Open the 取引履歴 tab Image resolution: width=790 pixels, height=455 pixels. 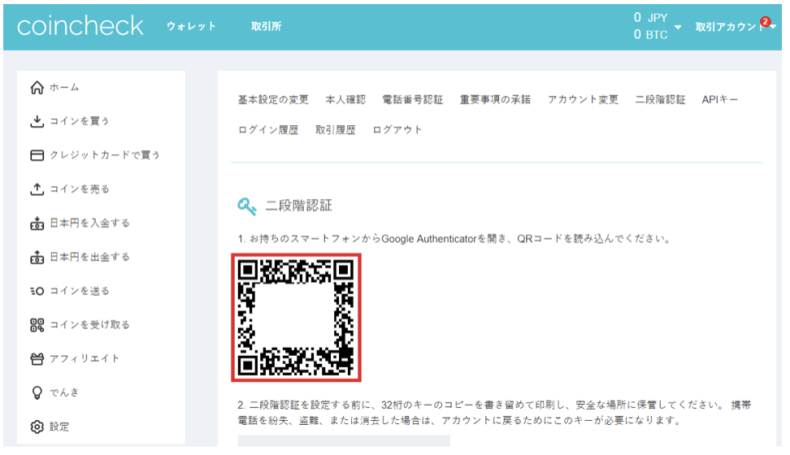tap(336, 130)
